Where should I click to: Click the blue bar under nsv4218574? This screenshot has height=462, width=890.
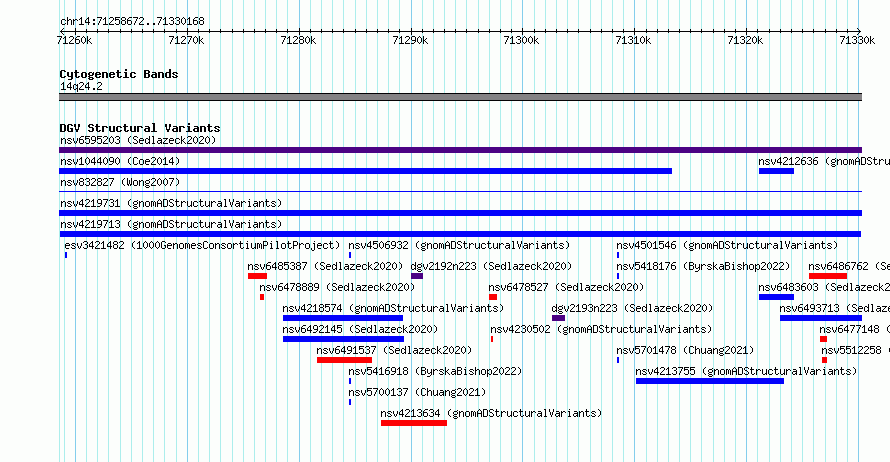coord(343,318)
